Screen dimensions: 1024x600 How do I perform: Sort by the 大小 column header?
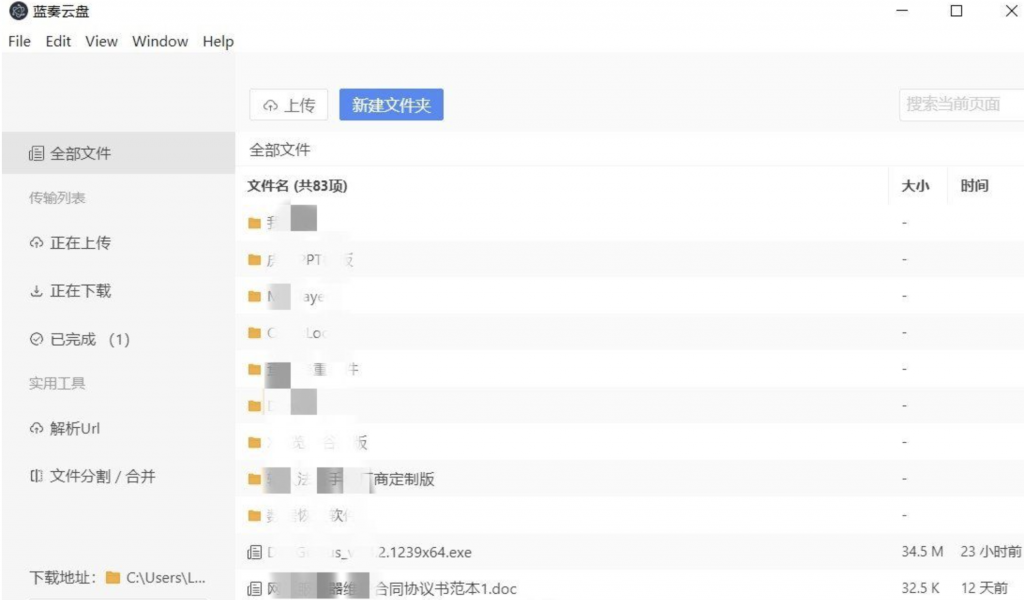point(915,186)
